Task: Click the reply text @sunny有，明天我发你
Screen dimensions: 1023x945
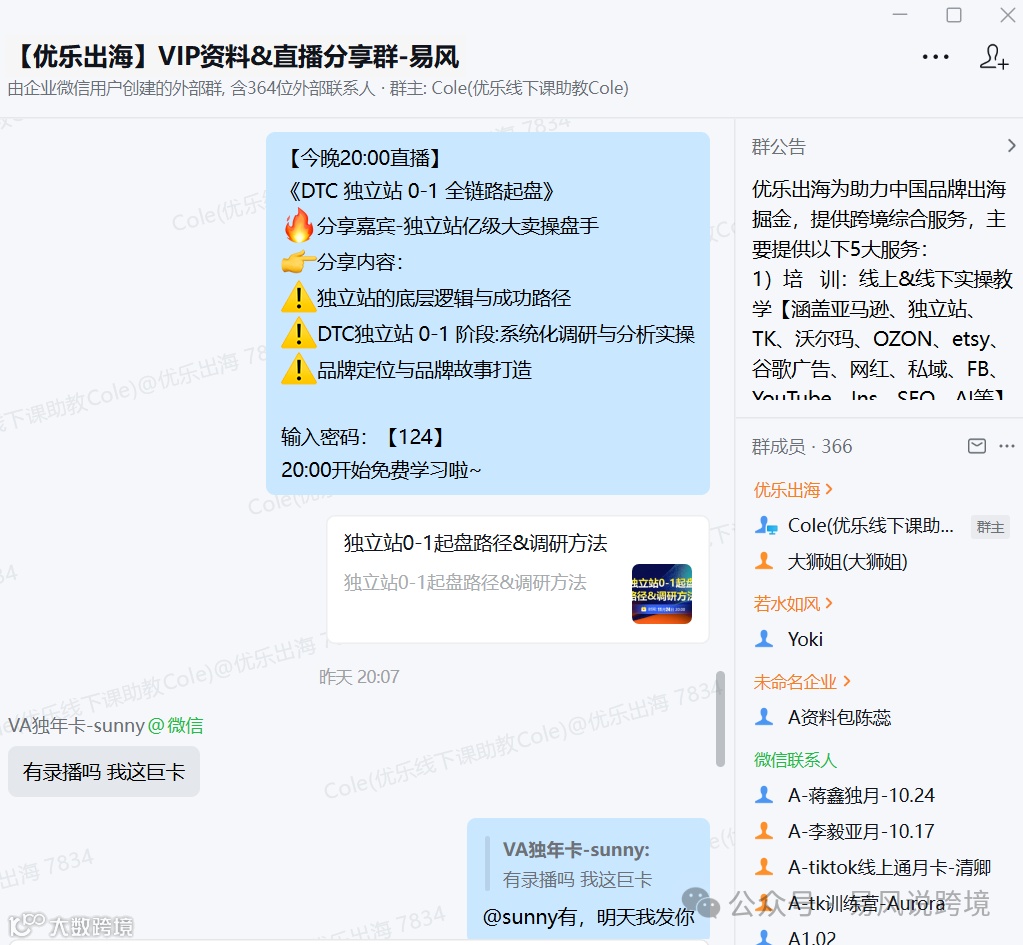Action: (x=588, y=916)
